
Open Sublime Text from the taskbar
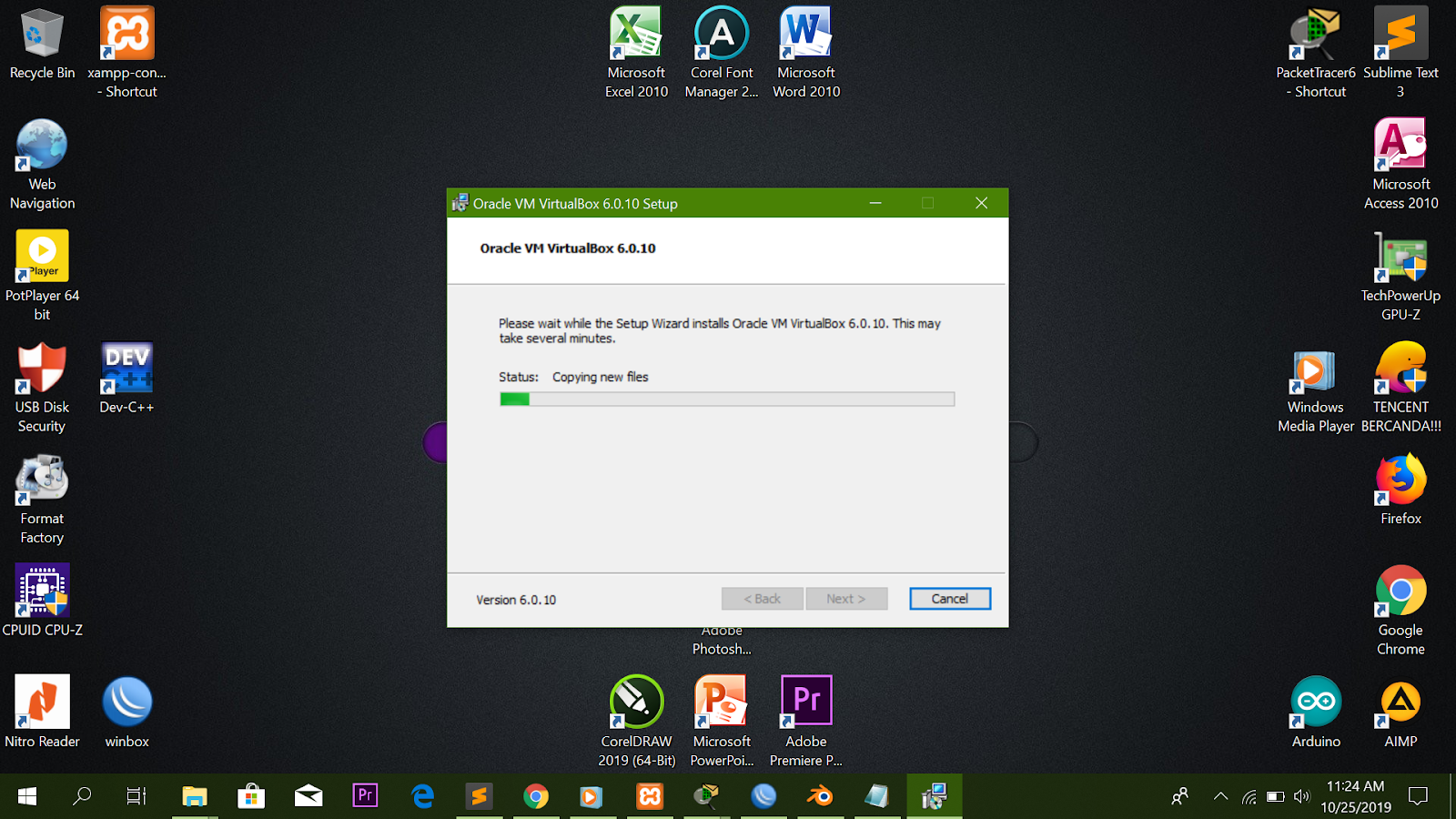pos(479,796)
